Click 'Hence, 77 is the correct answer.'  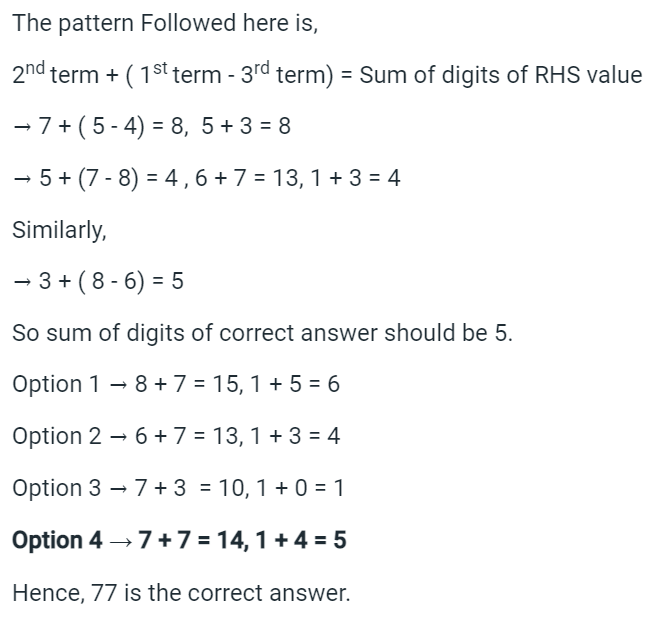(x=181, y=593)
